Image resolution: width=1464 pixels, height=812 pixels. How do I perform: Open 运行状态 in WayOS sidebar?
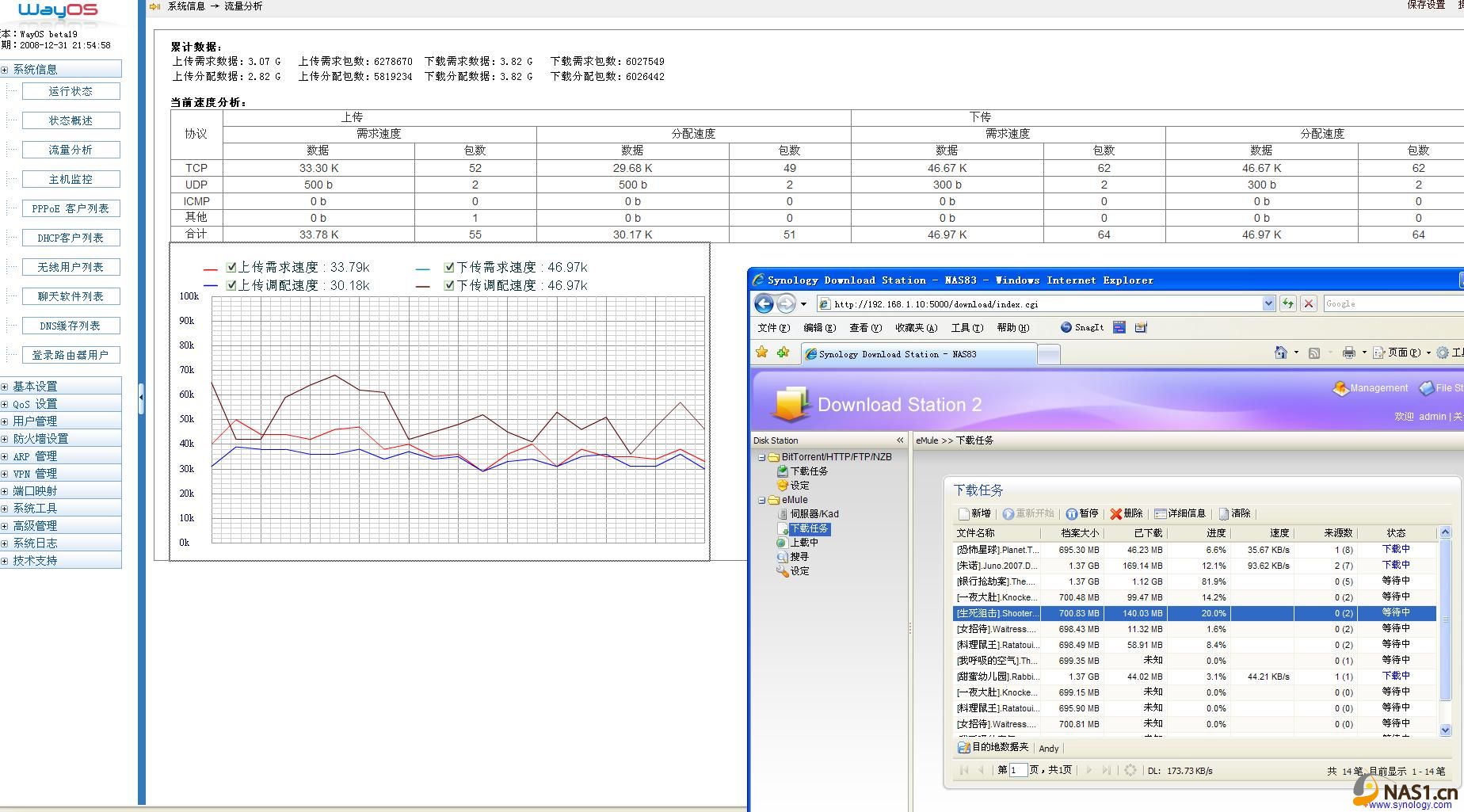point(71,91)
